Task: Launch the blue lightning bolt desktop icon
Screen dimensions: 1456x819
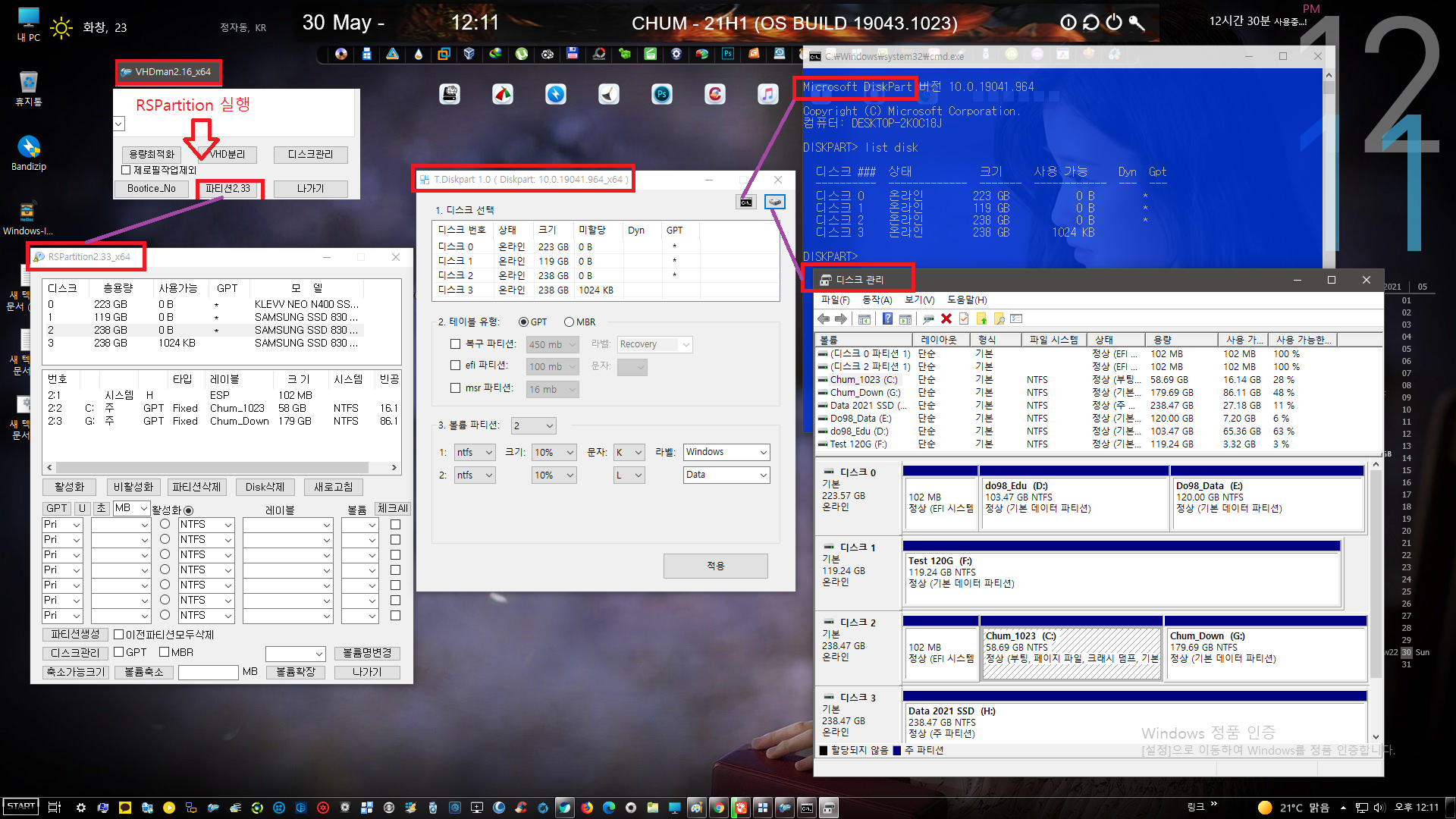Action: click(x=556, y=94)
